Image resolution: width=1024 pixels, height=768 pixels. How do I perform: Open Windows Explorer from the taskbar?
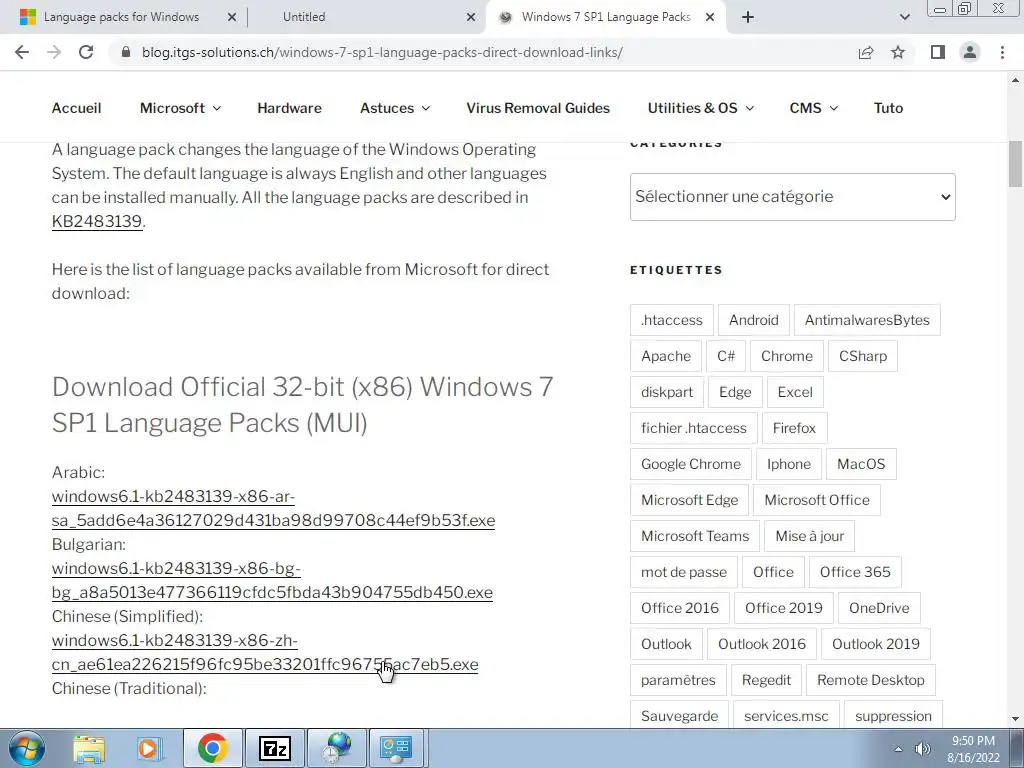(x=89, y=748)
